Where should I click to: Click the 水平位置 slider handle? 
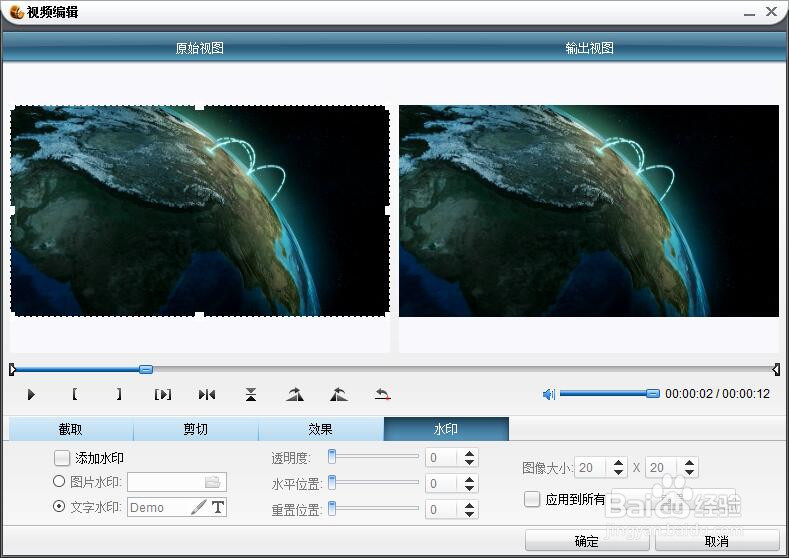pyautogui.click(x=332, y=483)
